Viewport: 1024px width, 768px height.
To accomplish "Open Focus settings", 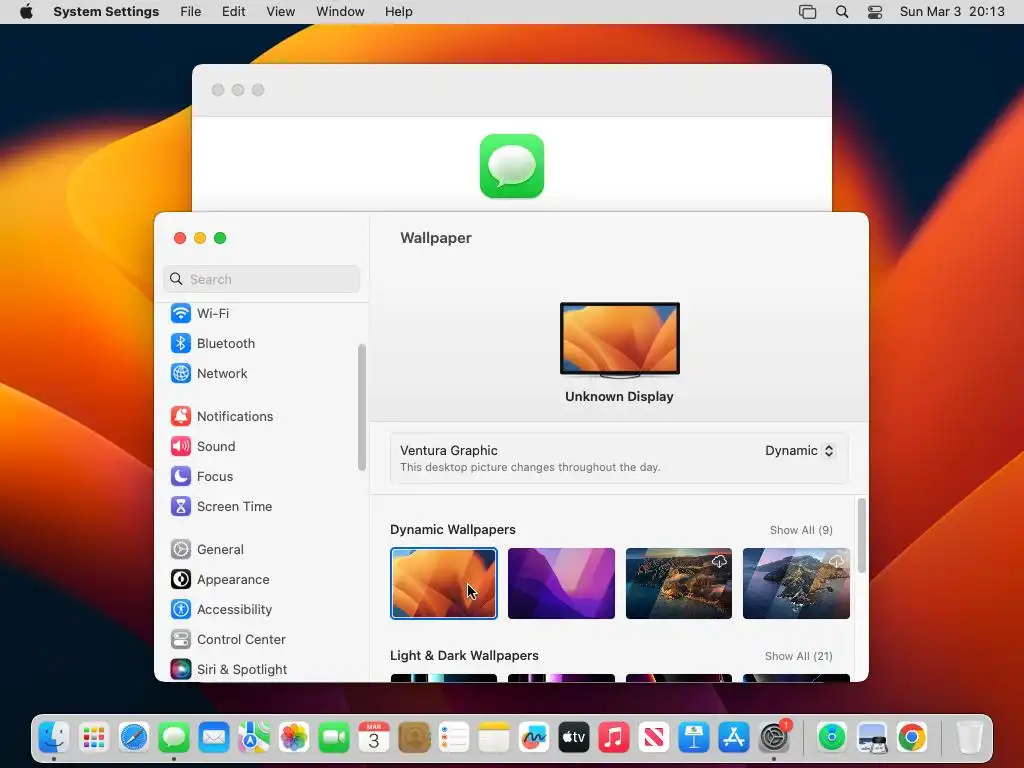I will click(202, 477).
